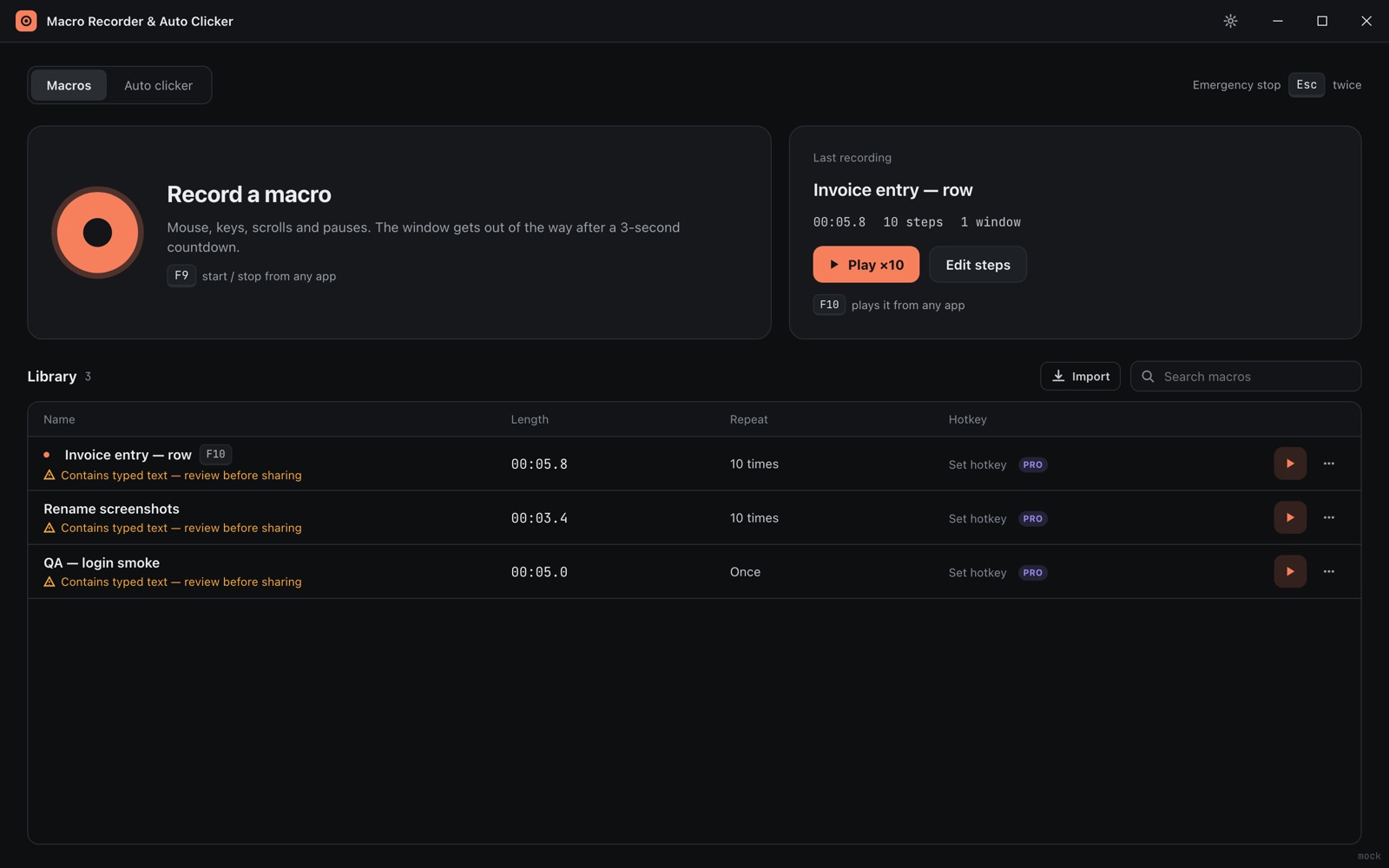The image size is (1389, 868).
Task: Select the Invoice entry — row macro name in library
Action: click(128, 455)
